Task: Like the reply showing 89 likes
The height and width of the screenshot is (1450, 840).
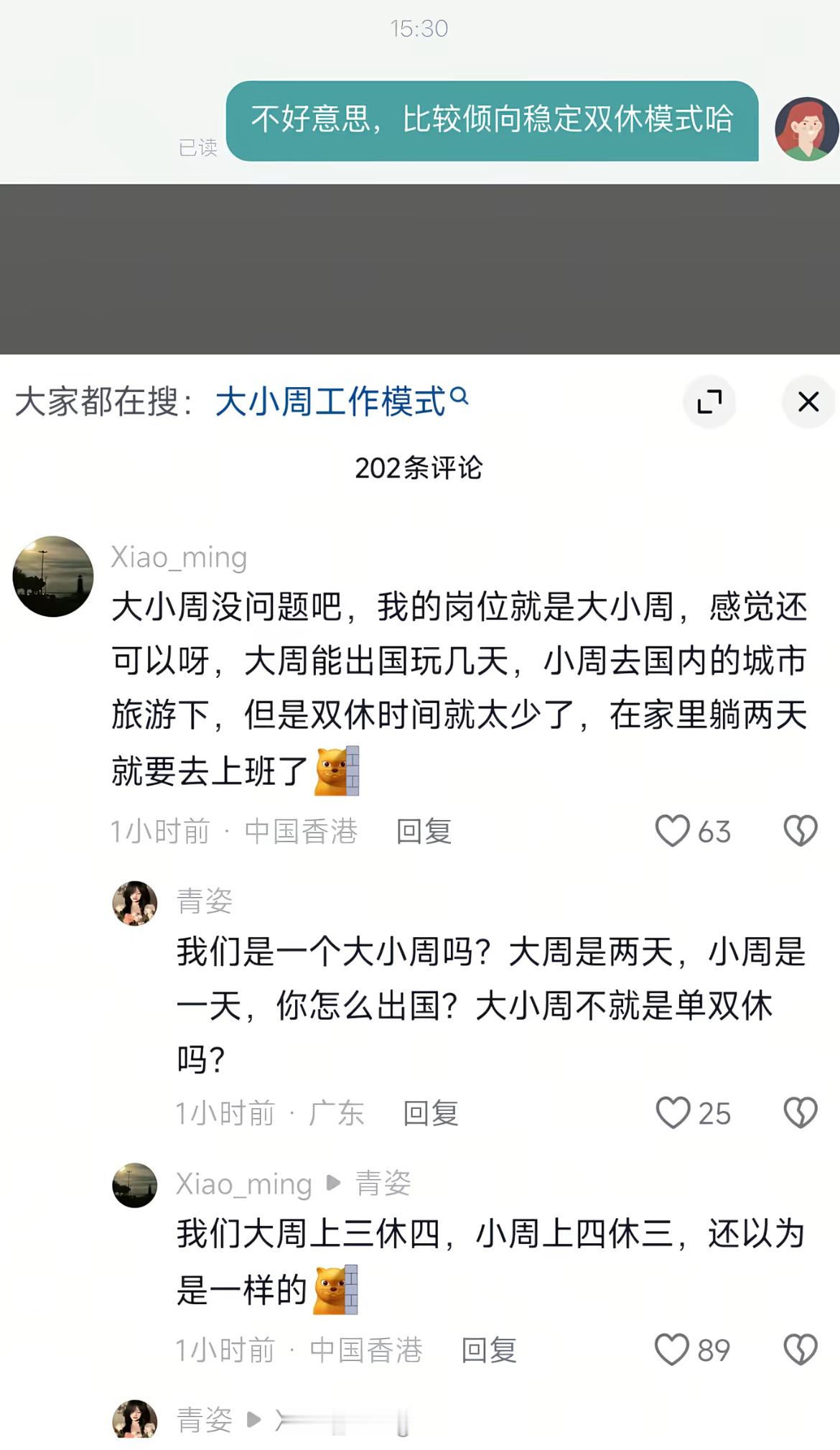Action: point(673,1349)
